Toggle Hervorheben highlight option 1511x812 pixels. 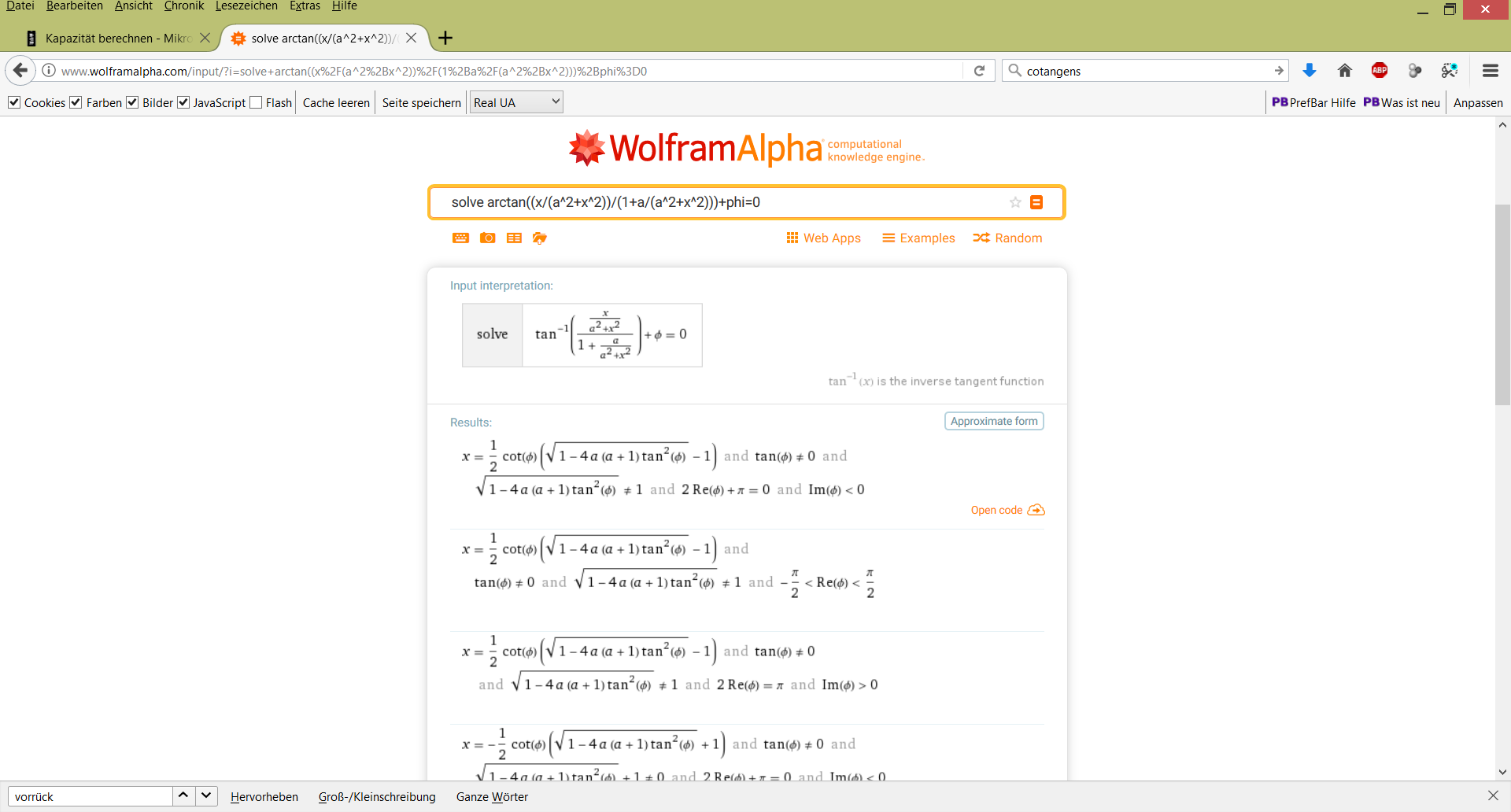(x=264, y=796)
